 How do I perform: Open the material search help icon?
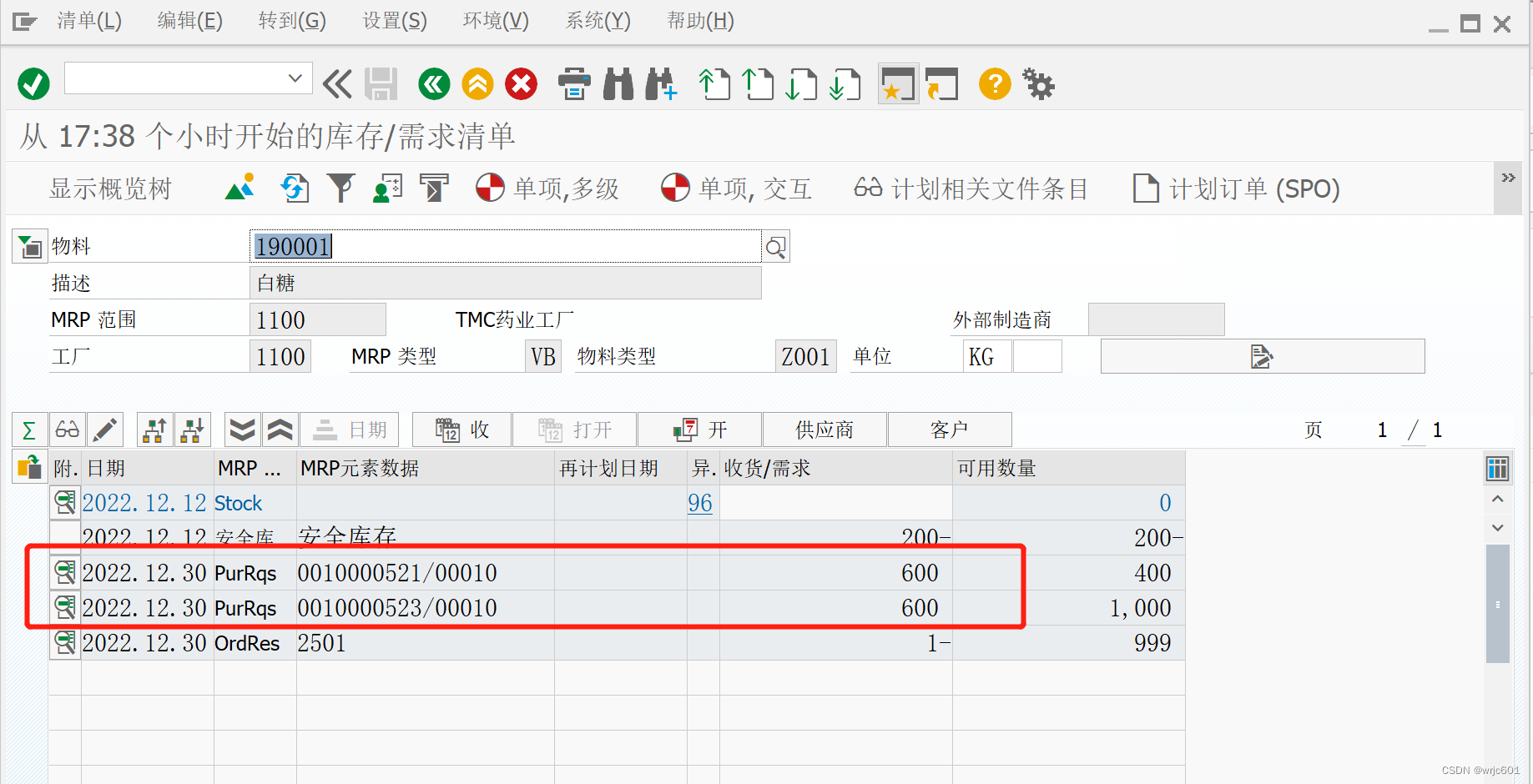776,247
